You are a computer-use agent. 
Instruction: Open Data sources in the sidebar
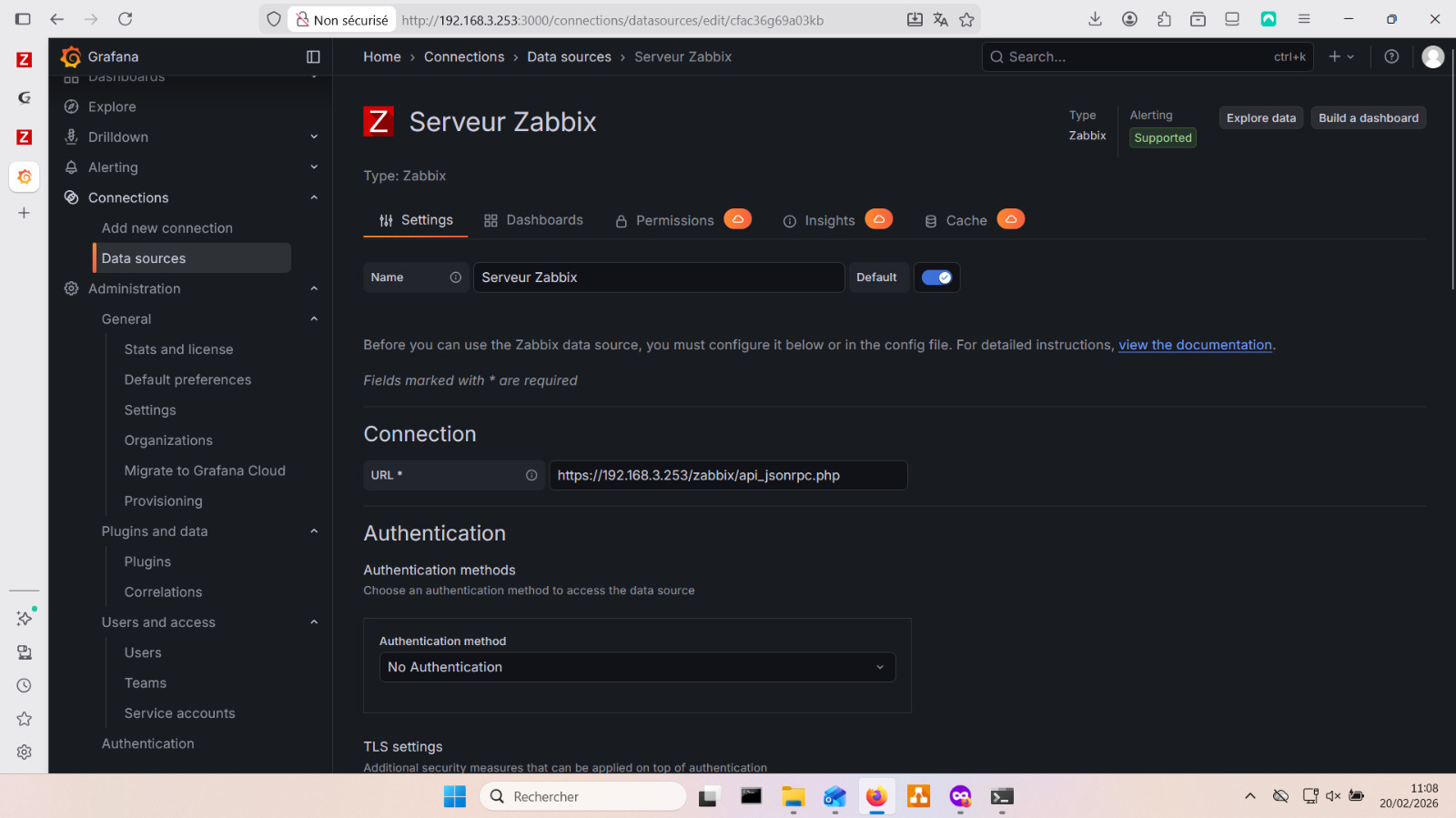192,258
